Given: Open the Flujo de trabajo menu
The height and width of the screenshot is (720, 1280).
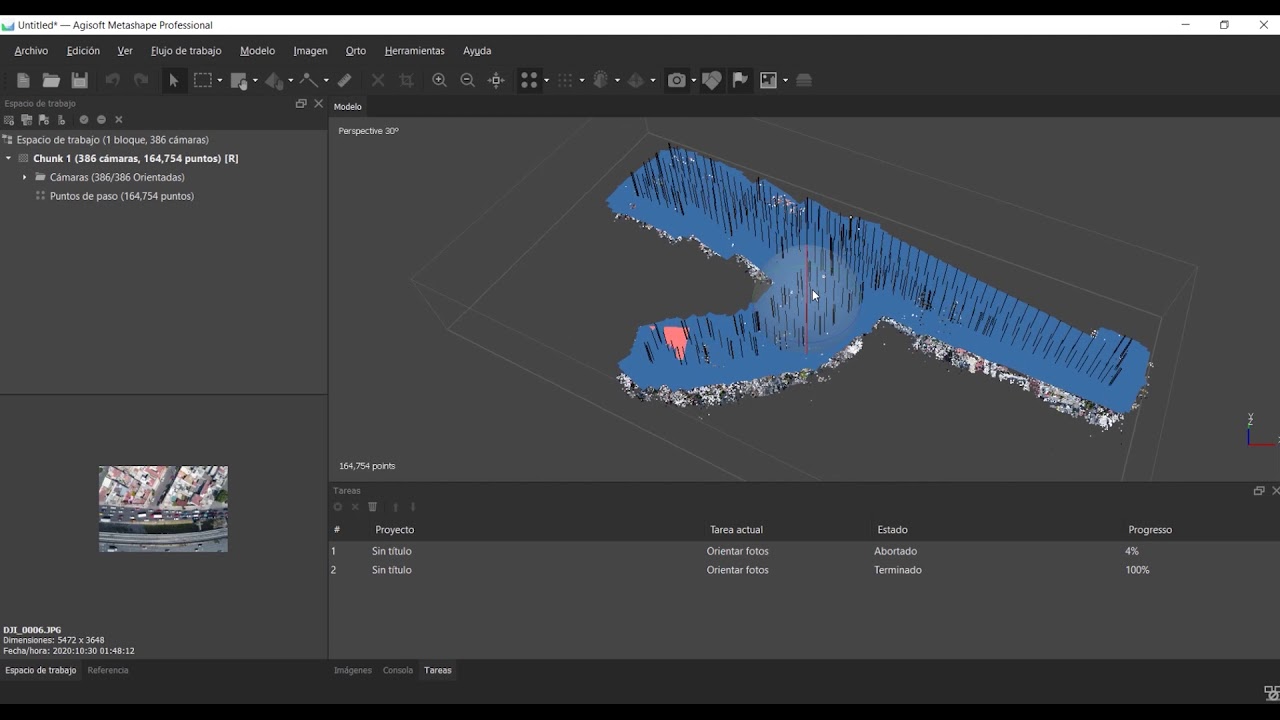Looking at the screenshot, I should coord(186,51).
